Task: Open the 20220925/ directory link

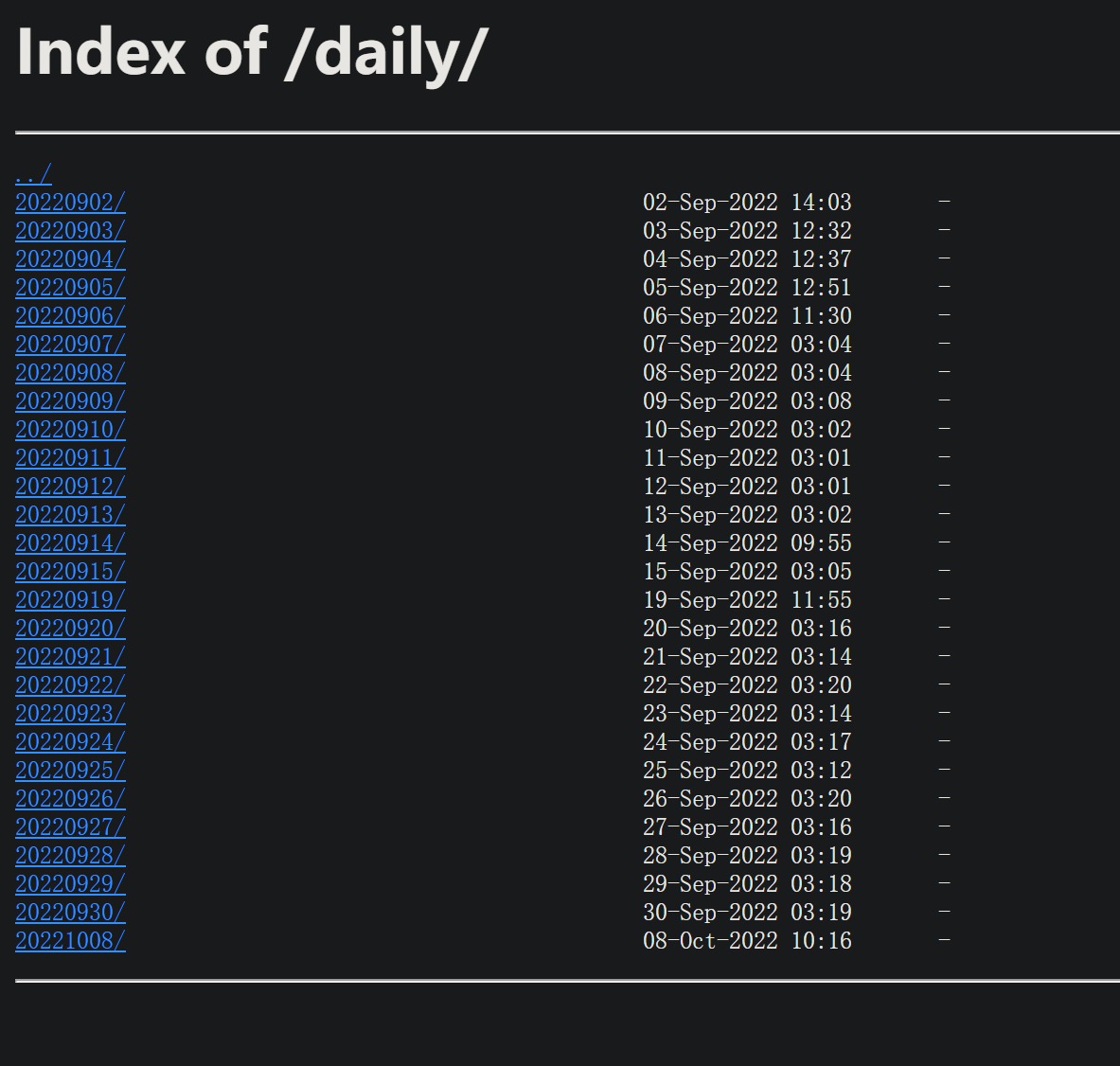Action: pos(71,771)
